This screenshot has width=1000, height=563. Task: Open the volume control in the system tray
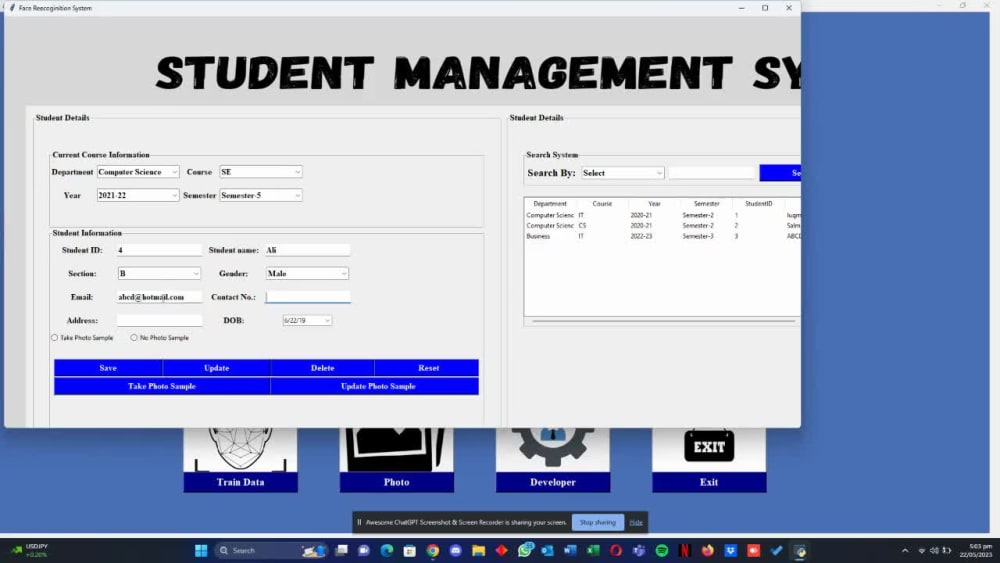934,550
